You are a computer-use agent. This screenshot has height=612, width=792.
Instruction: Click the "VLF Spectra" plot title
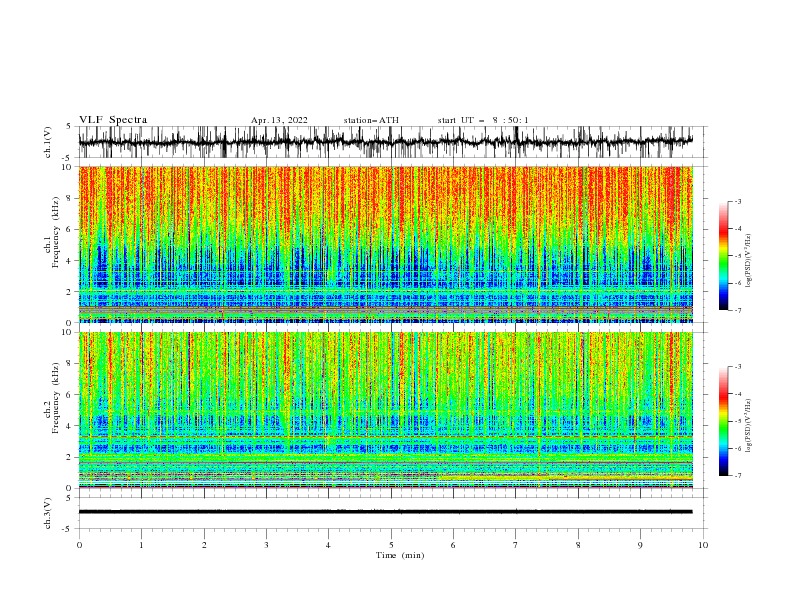pyautogui.click(x=113, y=120)
